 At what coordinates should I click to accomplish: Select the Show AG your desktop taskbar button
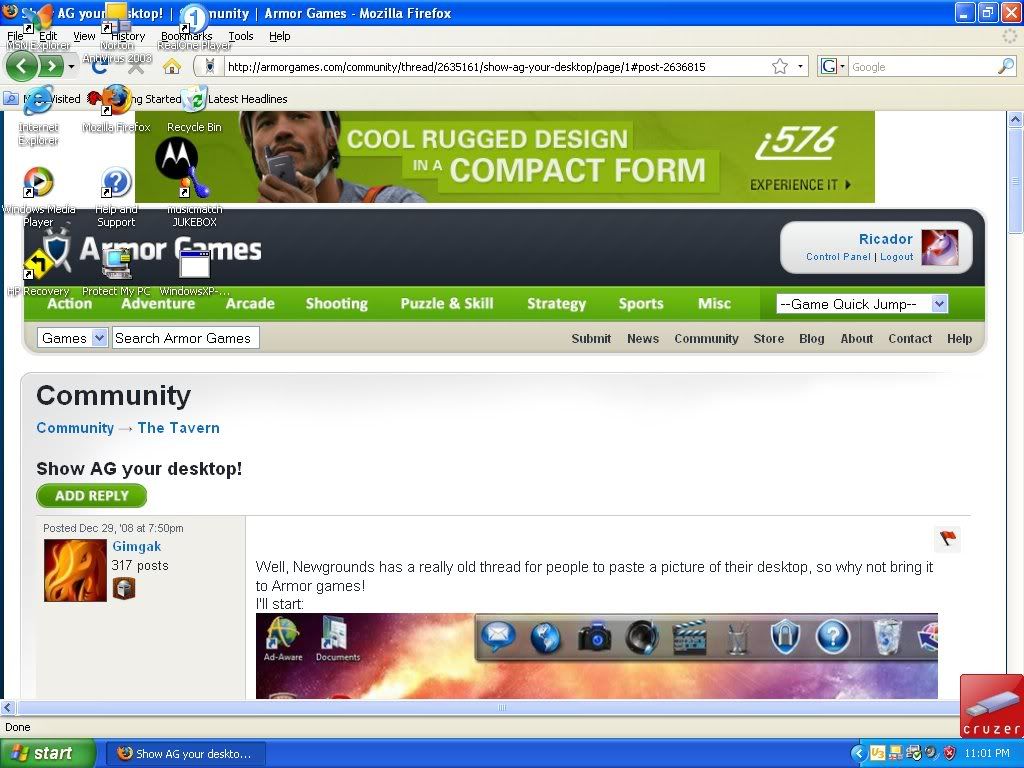point(185,753)
